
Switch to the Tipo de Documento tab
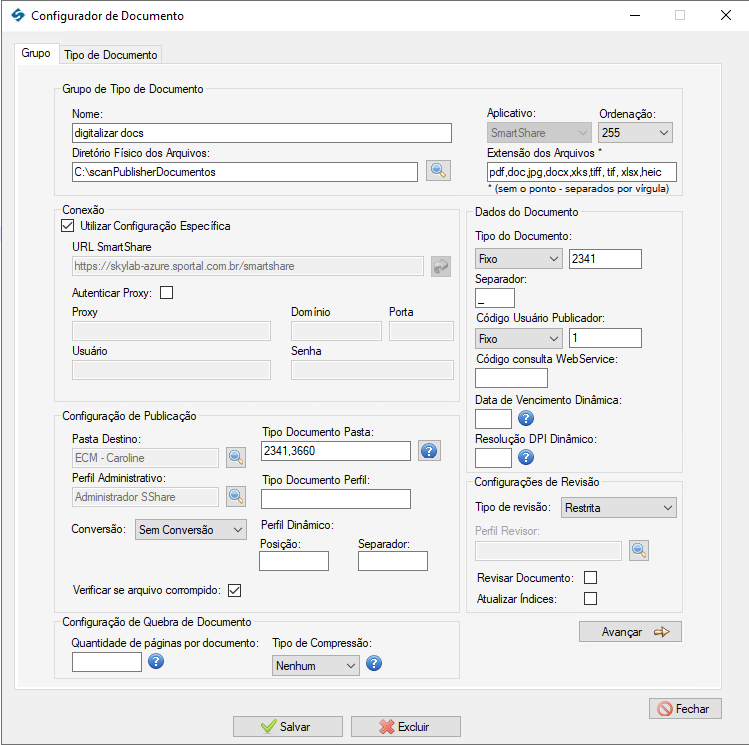[x=110, y=54]
